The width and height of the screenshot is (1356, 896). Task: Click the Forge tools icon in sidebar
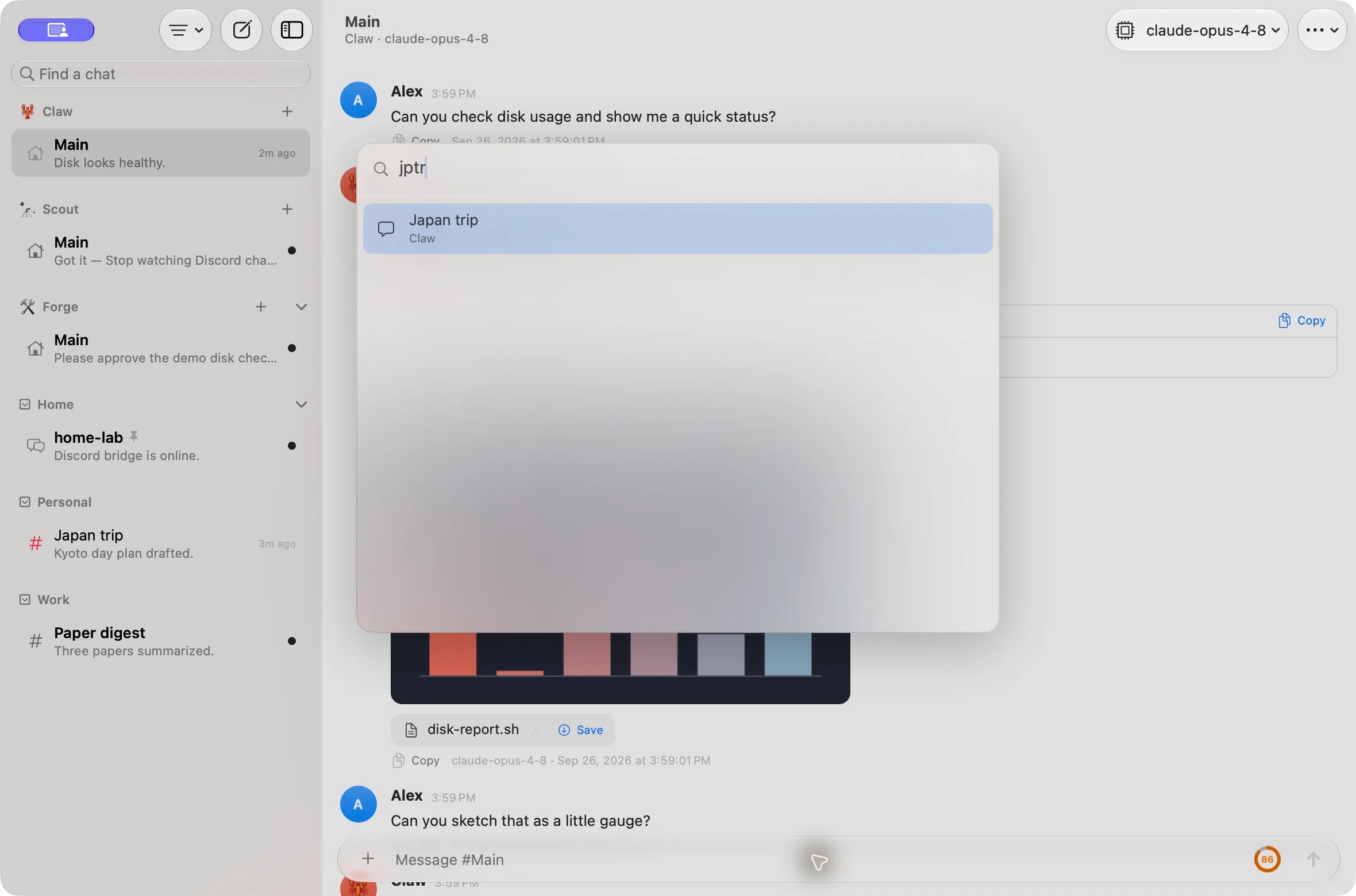tap(27, 307)
